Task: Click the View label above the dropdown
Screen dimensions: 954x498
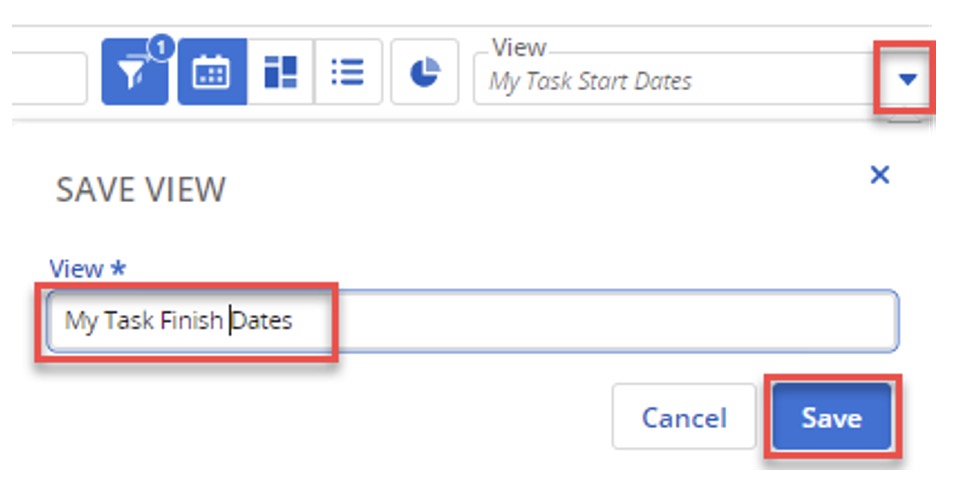Action: (x=519, y=47)
